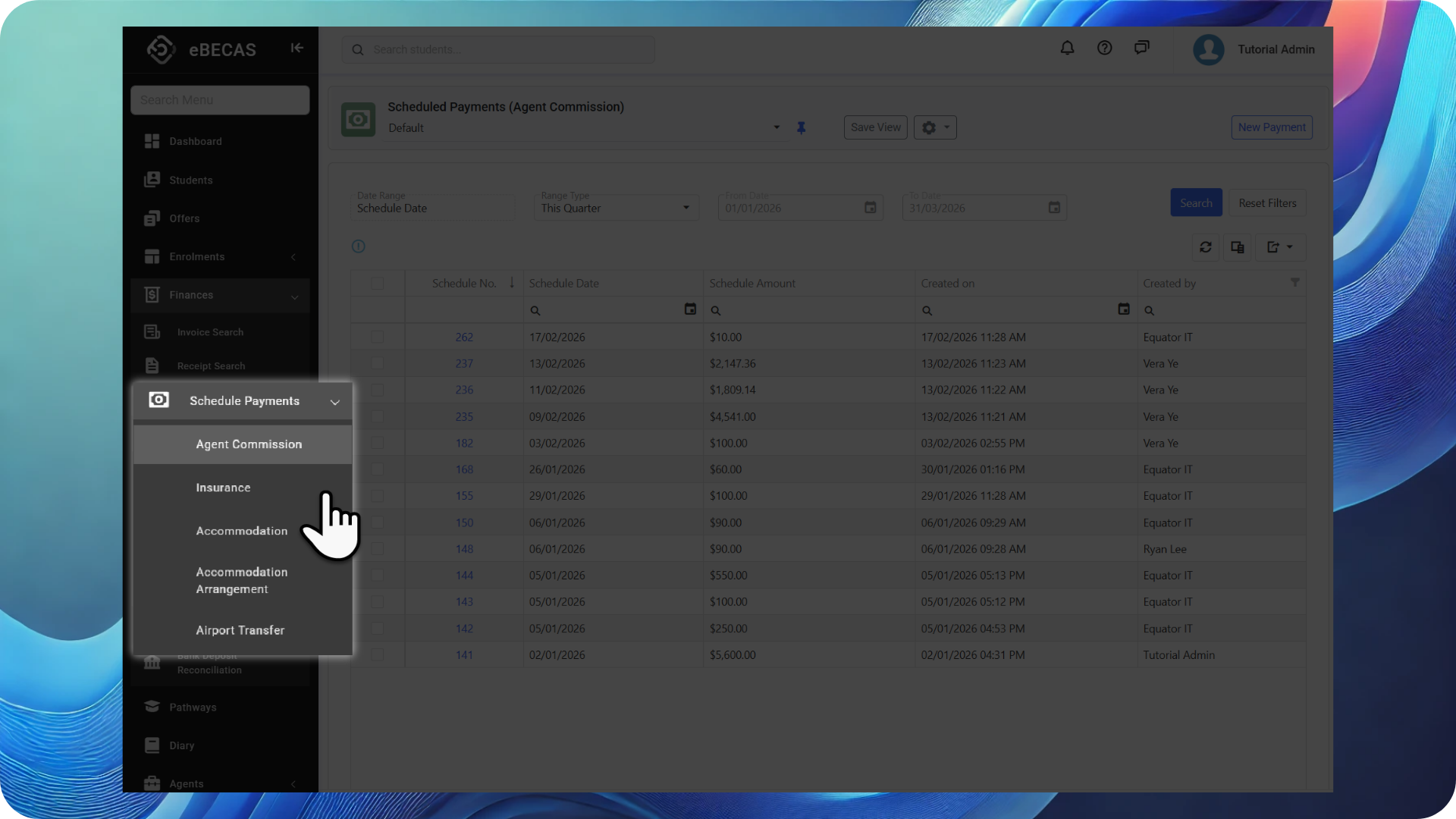The height and width of the screenshot is (819, 1456).
Task: Select Insurance in Schedule Payments submenu
Action: [x=223, y=488]
